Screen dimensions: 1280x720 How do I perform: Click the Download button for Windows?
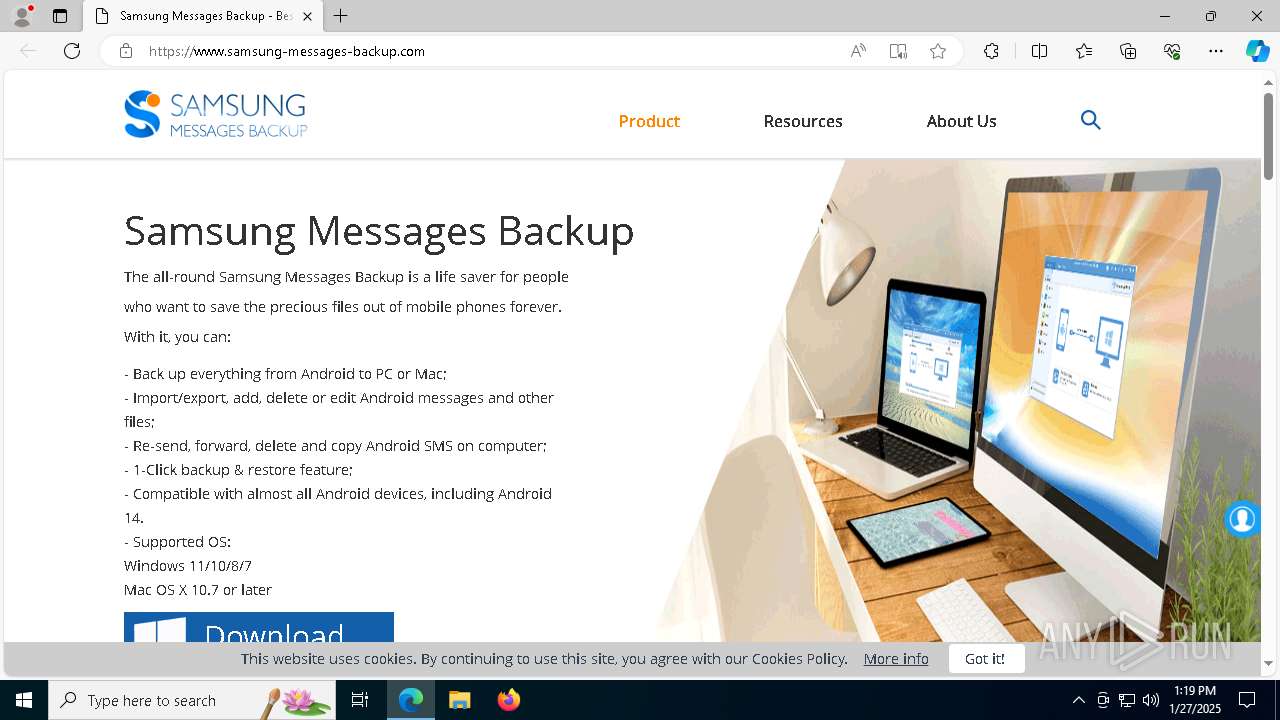click(259, 627)
